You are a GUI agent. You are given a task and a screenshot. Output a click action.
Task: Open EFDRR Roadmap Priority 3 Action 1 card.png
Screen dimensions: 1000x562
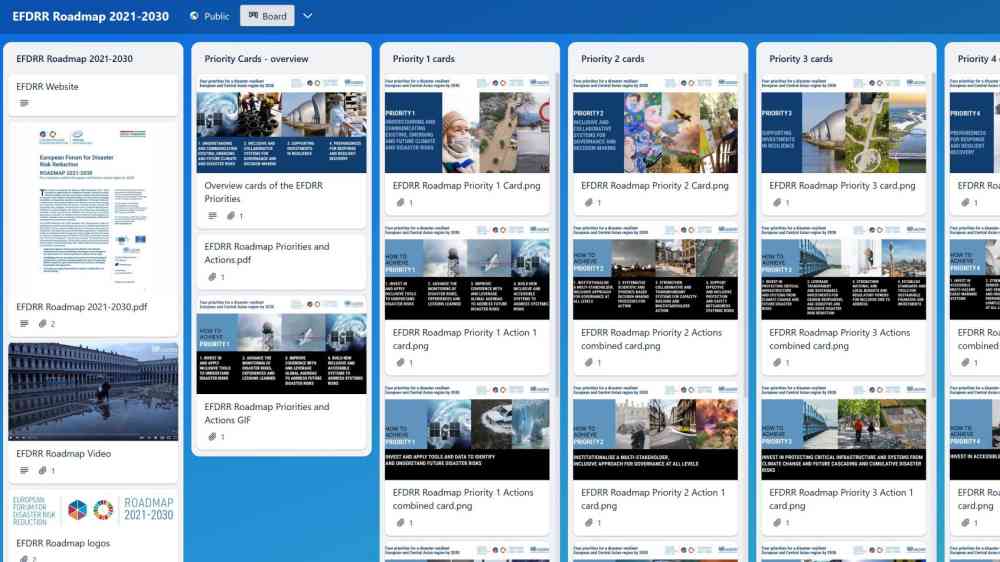pyautogui.click(x=843, y=459)
